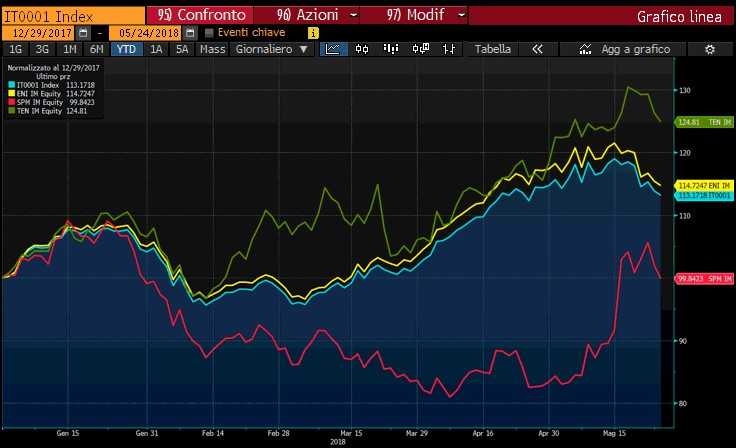Open the Tabella view

[492, 49]
